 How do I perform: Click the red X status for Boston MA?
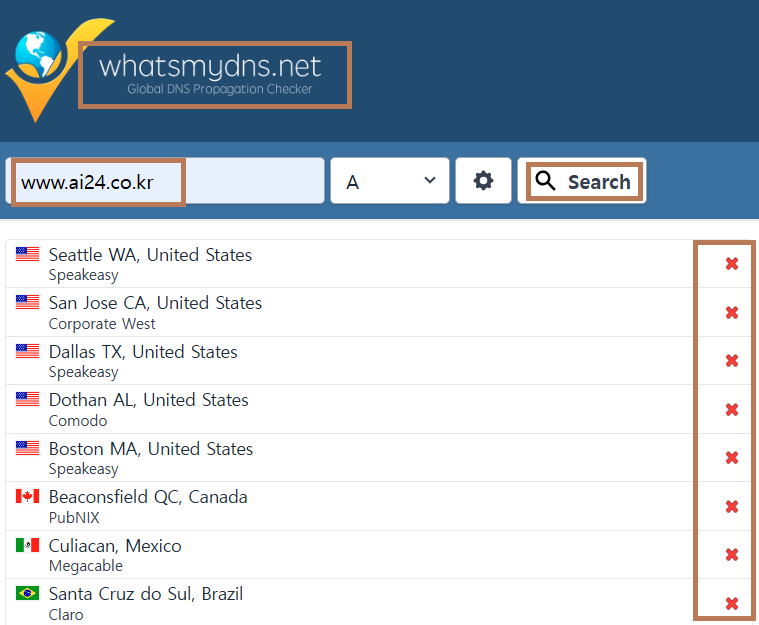731,458
